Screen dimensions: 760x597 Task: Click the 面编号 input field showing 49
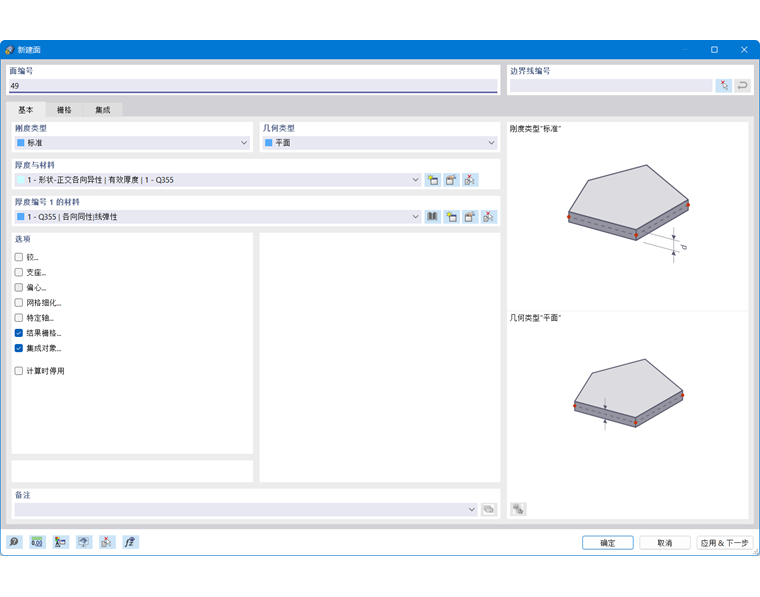(x=253, y=86)
